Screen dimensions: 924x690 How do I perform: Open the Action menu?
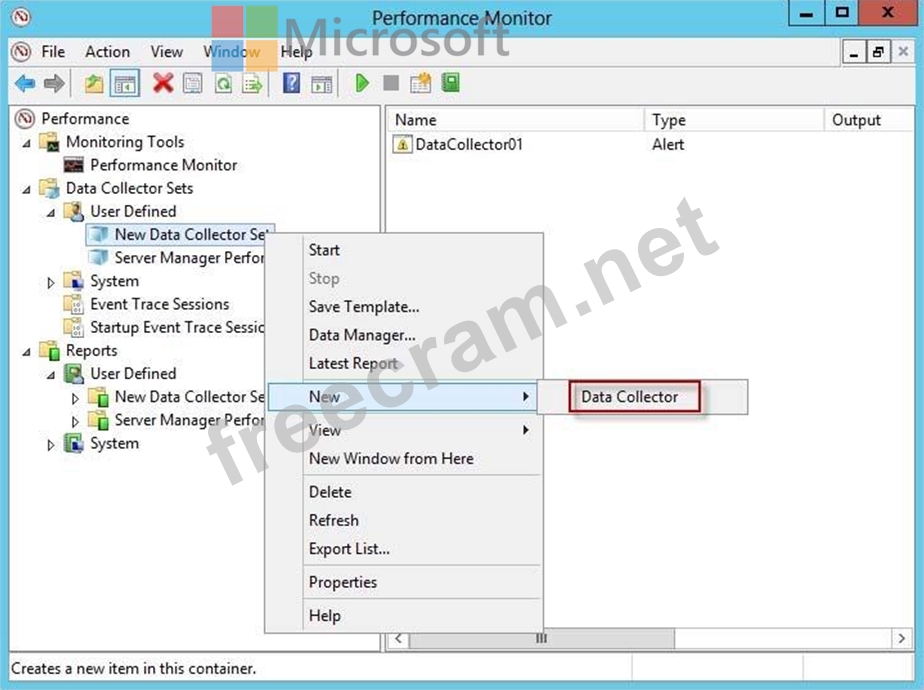coord(107,52)
